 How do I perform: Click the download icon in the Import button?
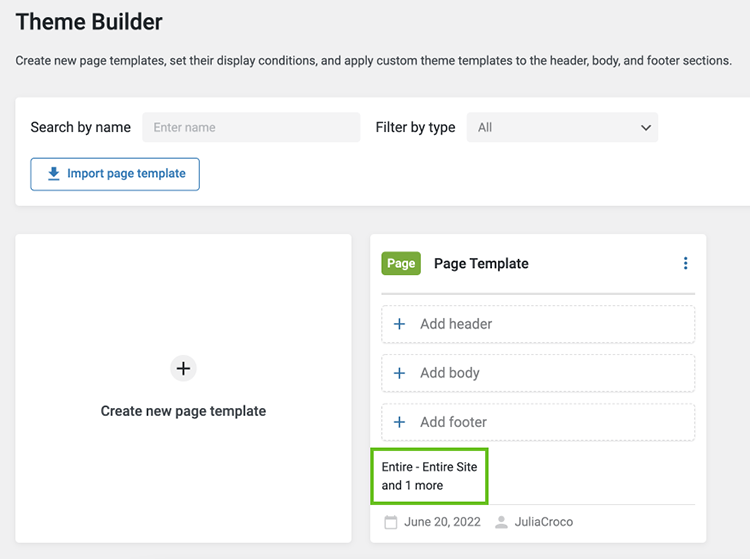[54, 174]
